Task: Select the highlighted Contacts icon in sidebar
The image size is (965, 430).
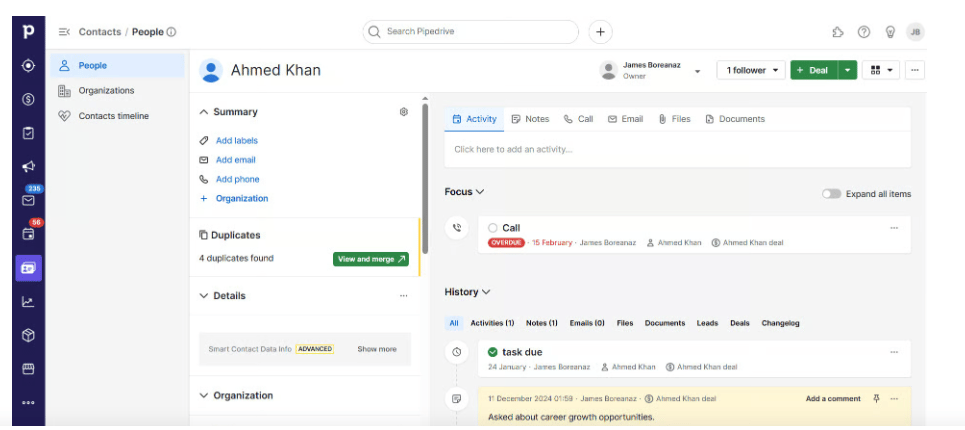Action: click(28, 268)
